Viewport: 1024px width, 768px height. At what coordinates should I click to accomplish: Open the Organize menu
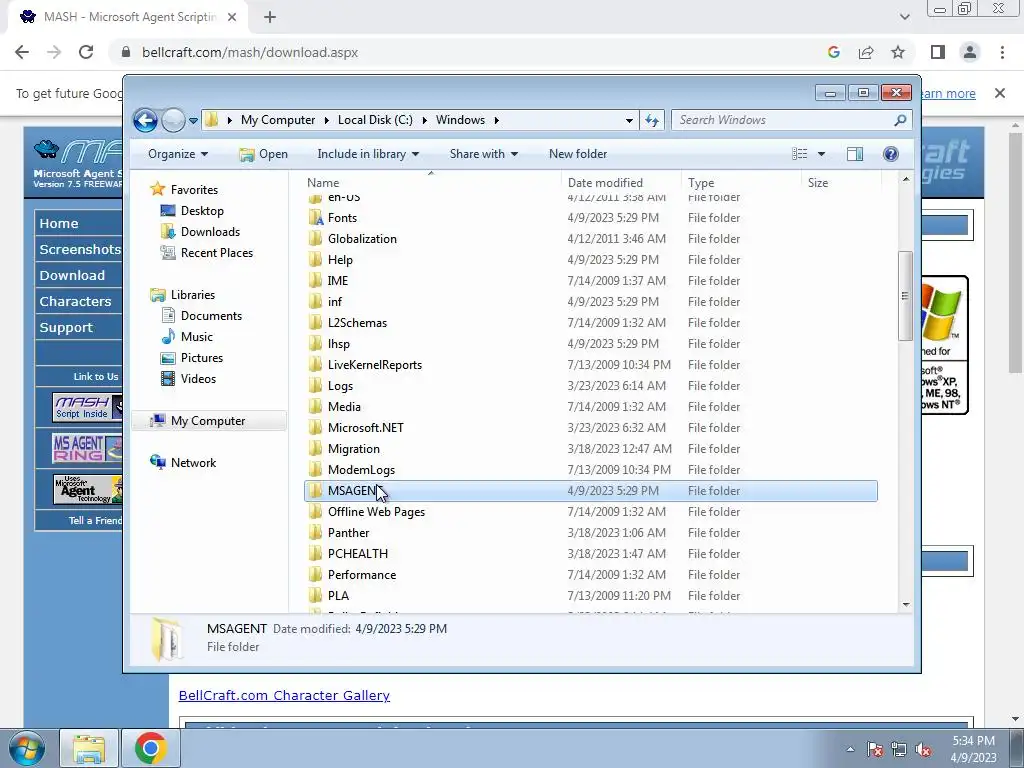[178, 154]
